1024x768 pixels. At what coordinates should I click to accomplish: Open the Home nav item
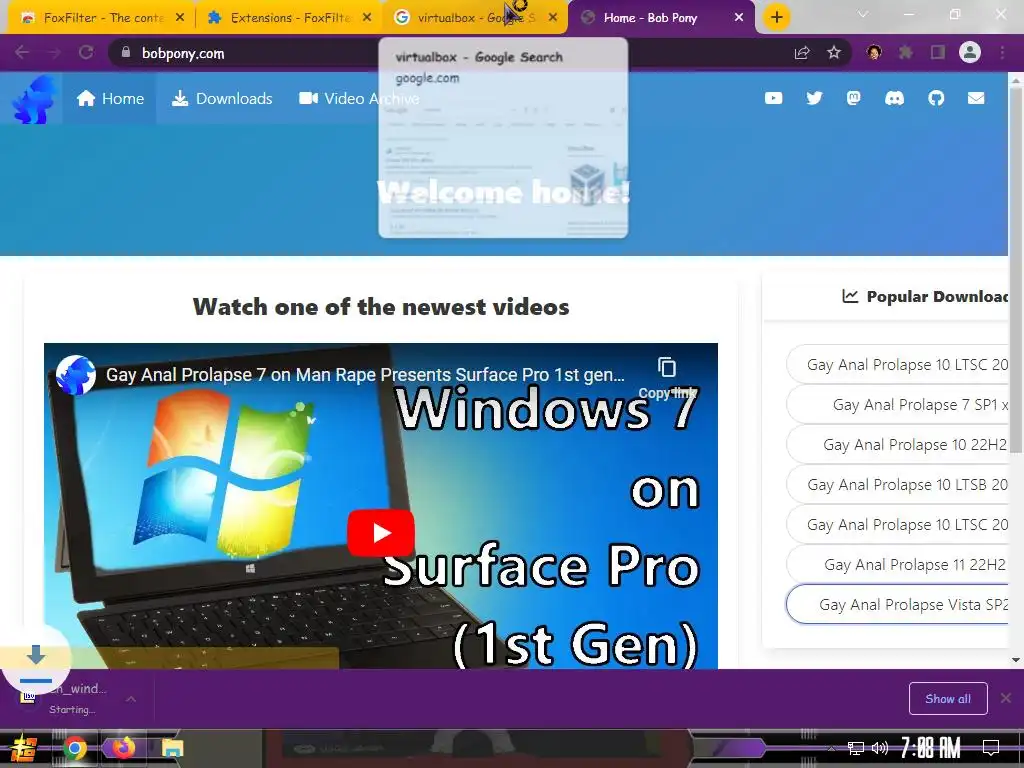coord(110,99)
